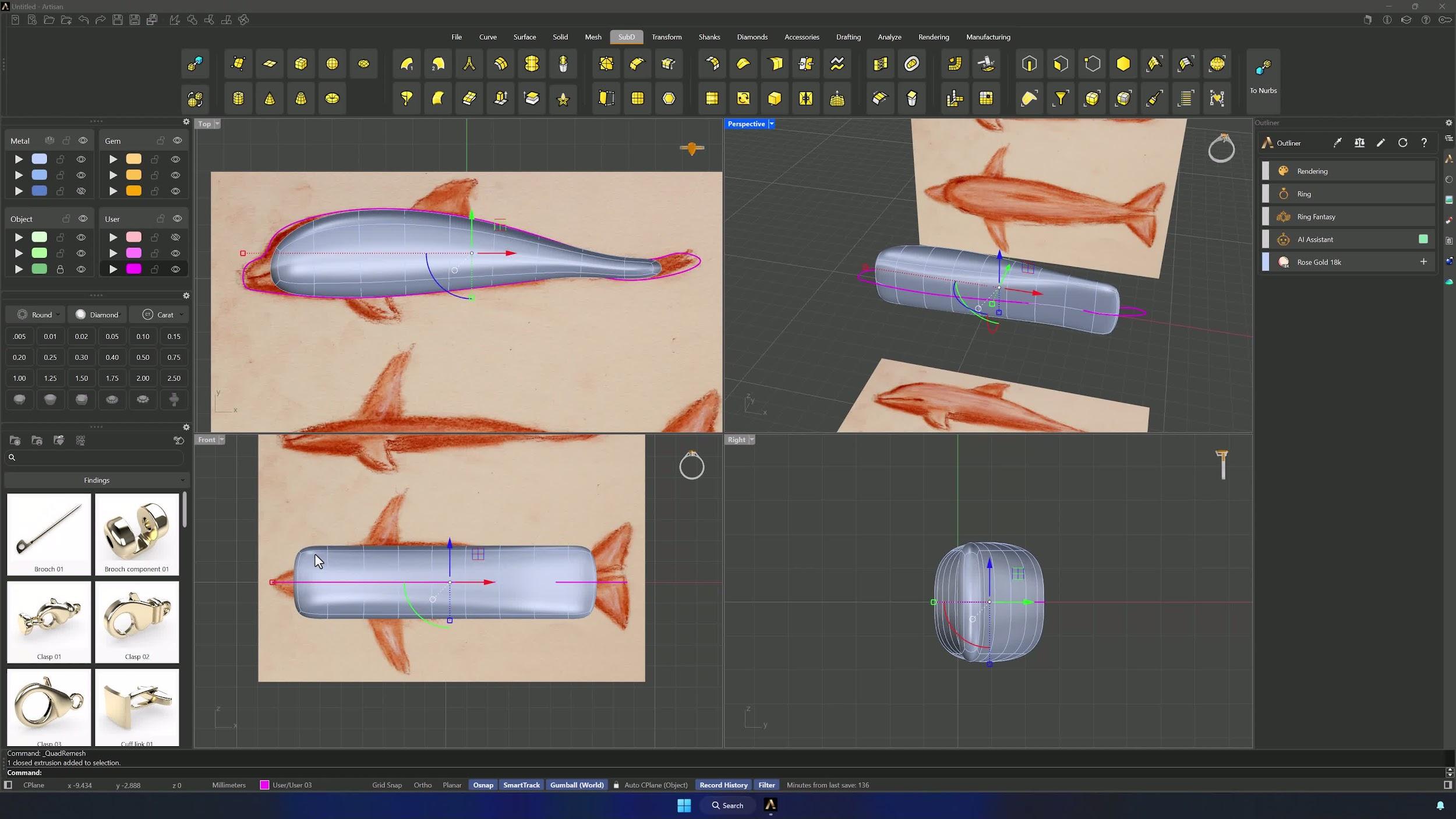Select the 0.50 carat size button
This screenshot has width=1456, height=819.
(x=143, y=357)
